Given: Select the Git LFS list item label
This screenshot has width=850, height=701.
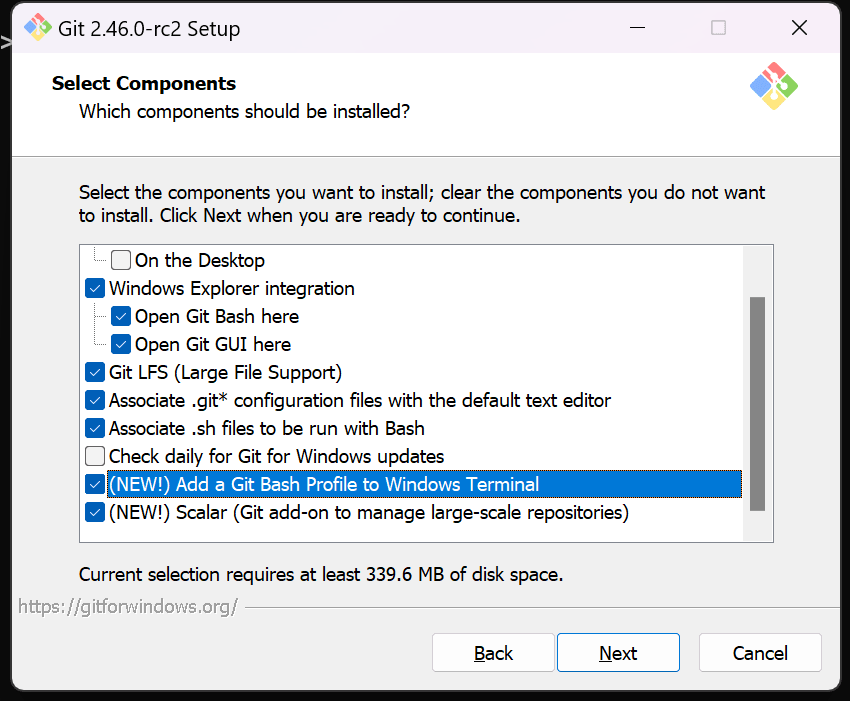Looking at the screenshot, I should coord(225,373).
